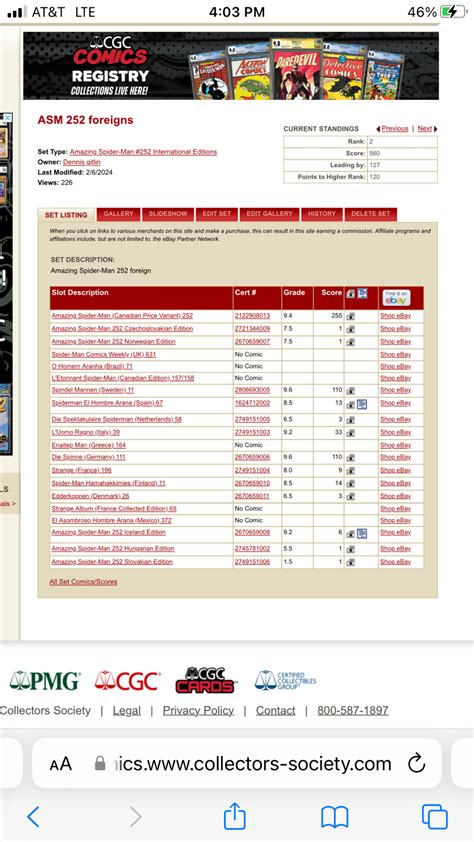
Task: Open image icon for L'Uomo Ragno row
Action: 350,433
